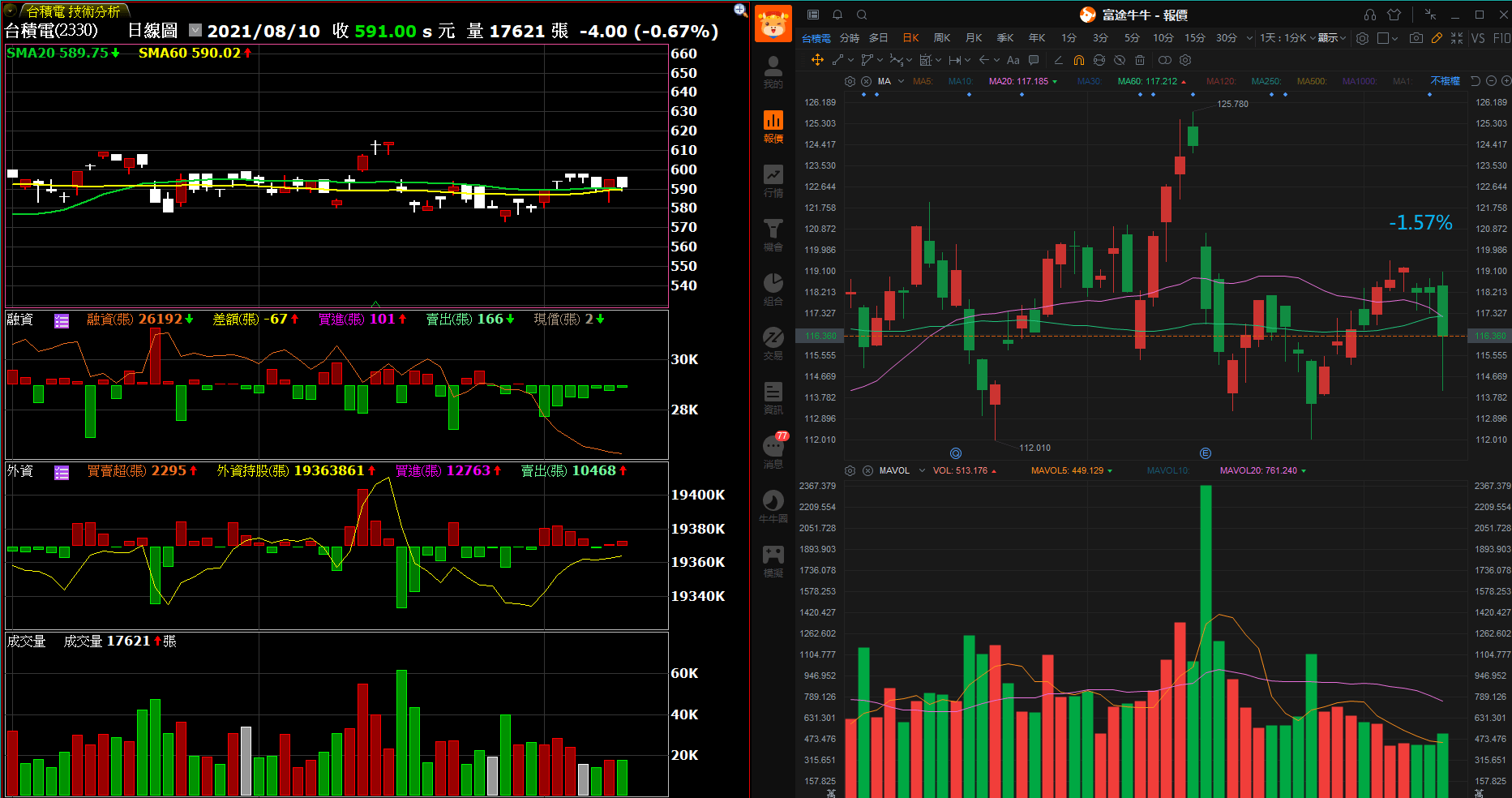The image size is (1512, 798).
Task: Select the line segment drawing tool
Action: 838,60
